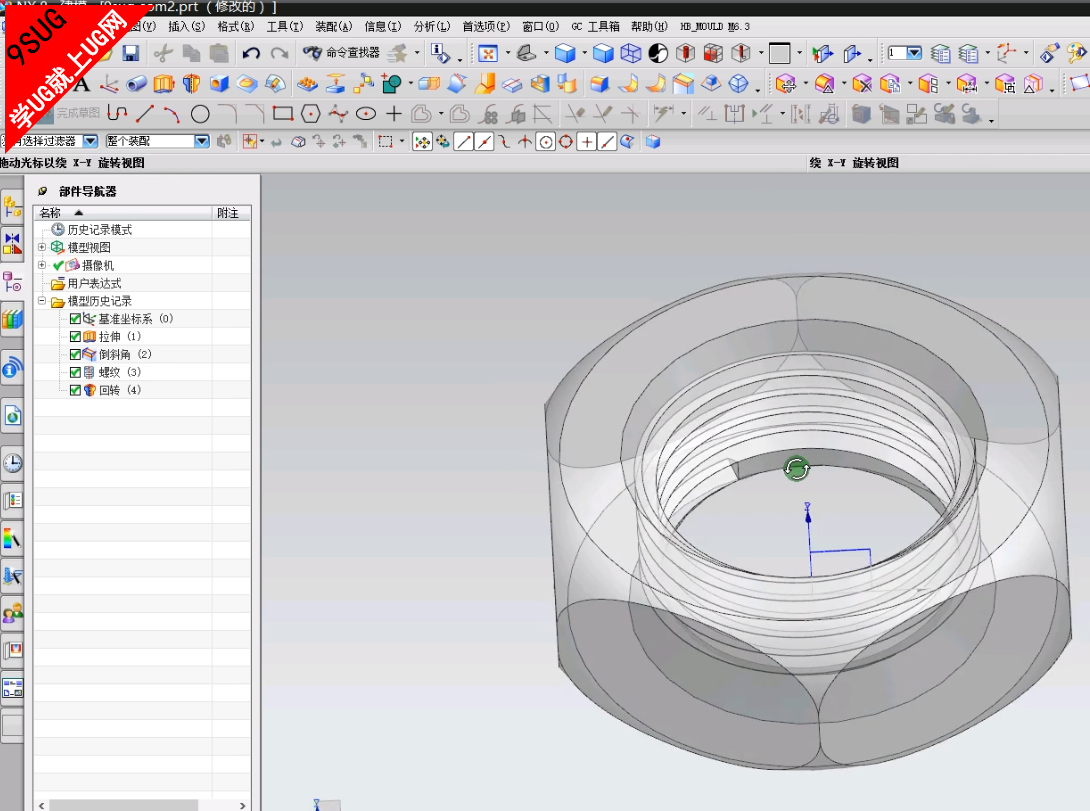Toggle Arc Center snap option
The image size is (1090, 811).
tap(546, 142)
